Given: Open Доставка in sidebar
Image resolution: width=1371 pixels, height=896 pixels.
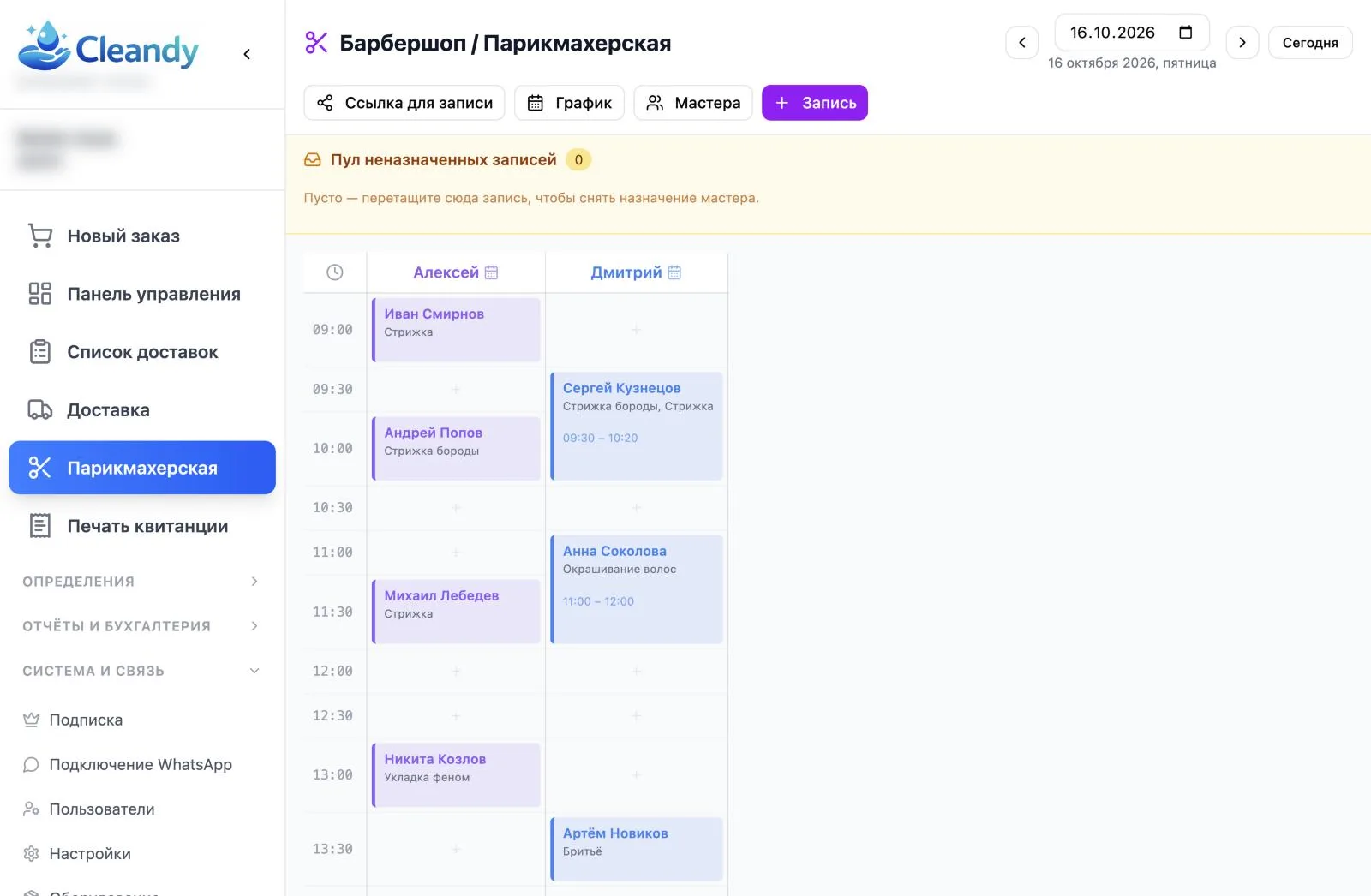Looking at the screenshot, I should [x=142, y=410].
